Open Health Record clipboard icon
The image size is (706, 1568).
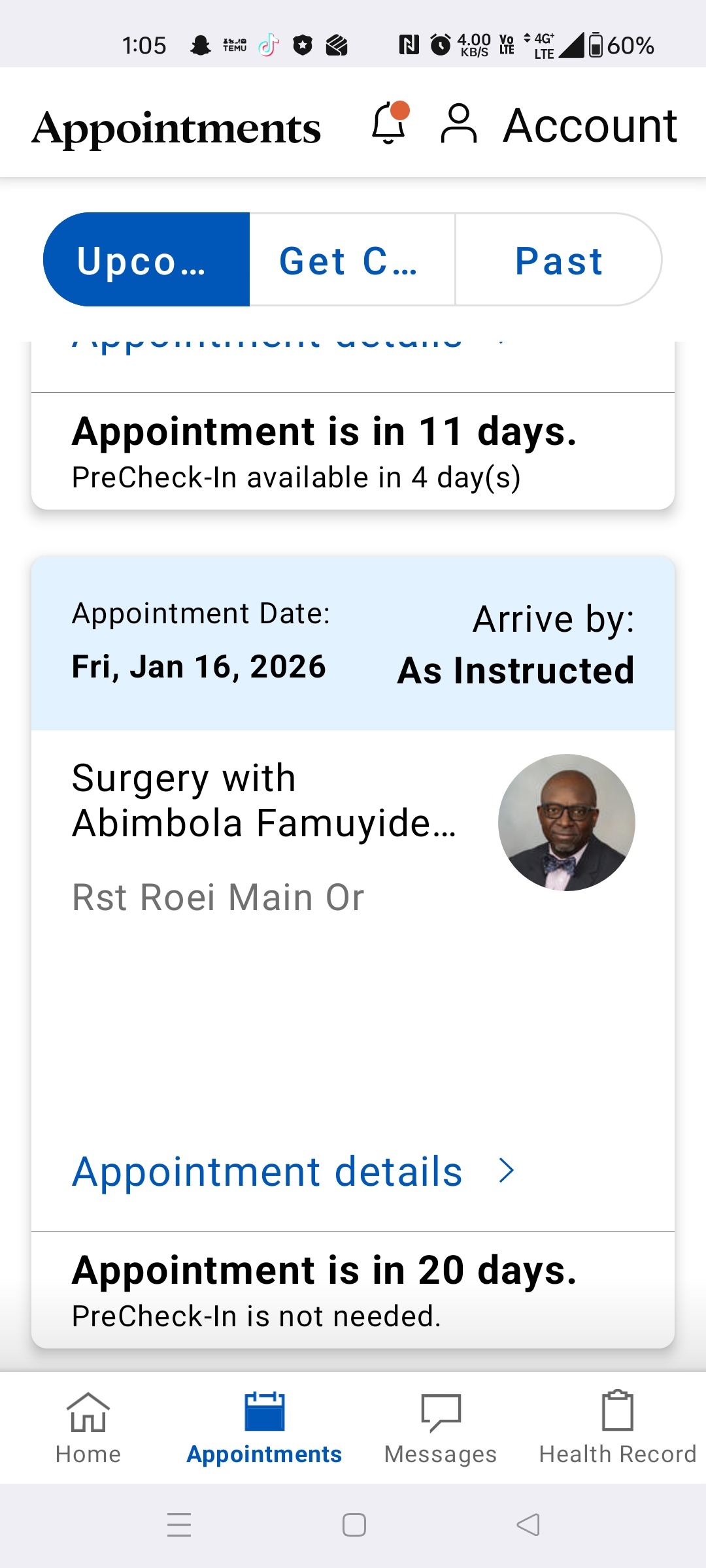617,1411
